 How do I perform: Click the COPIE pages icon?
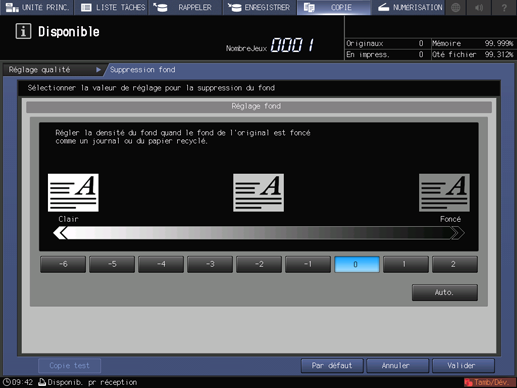[x=309, y=7]
